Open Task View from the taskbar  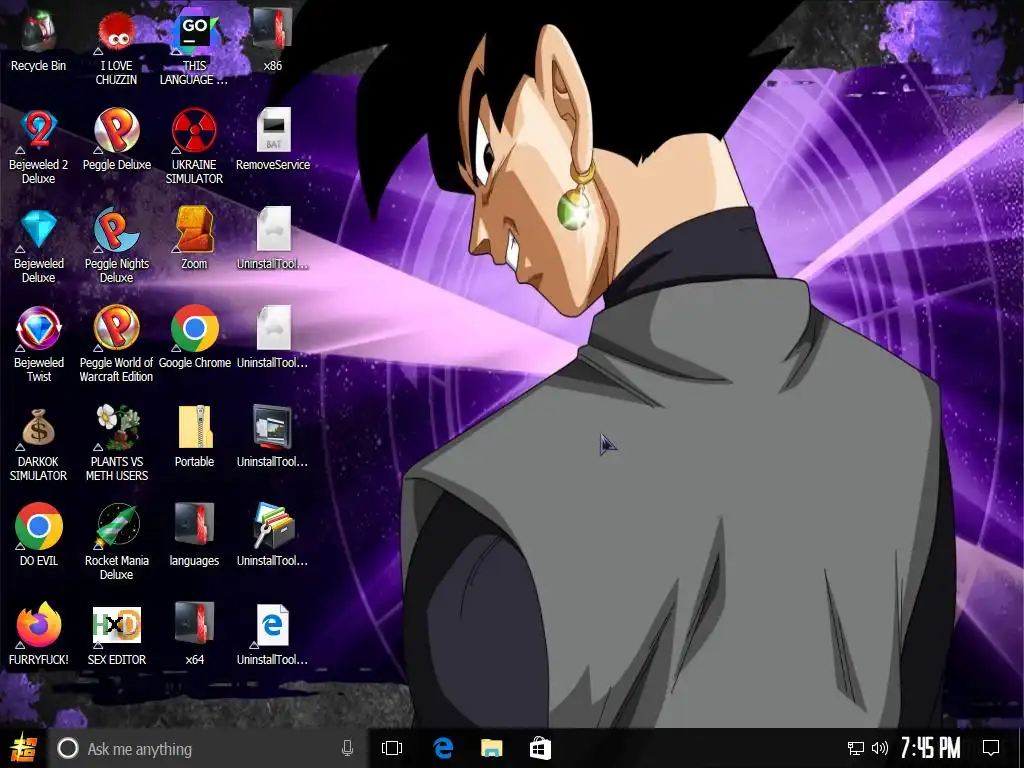(x=392, y=748)
